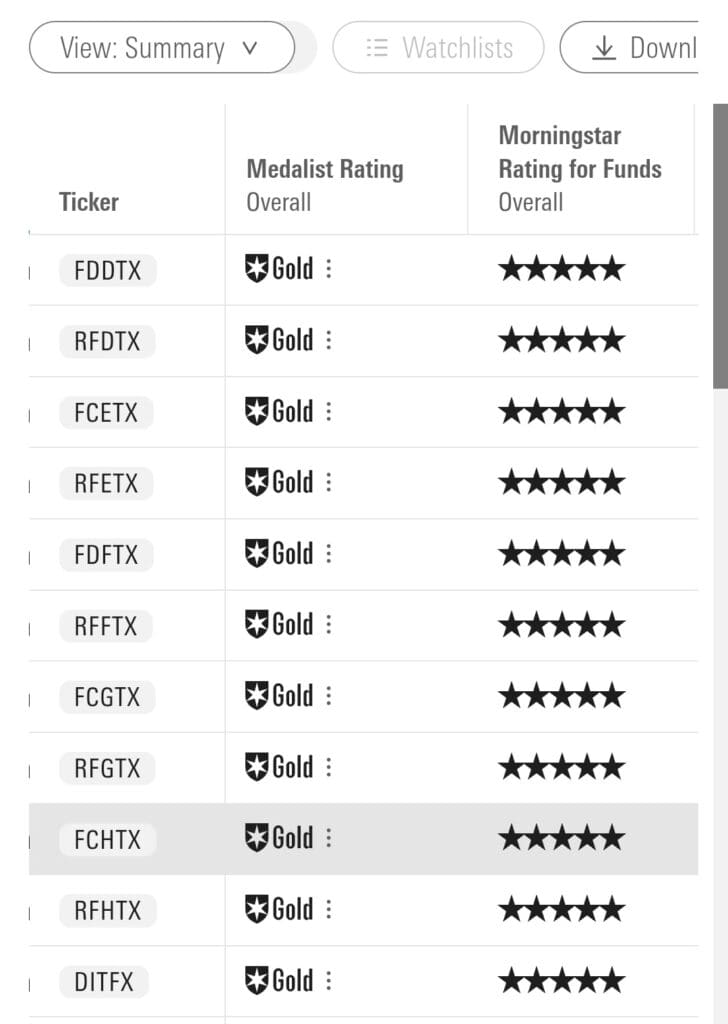Screen dimensions: 728x1024
Task: Select the FDDTX ticker chip
Action: click(108, 270)
